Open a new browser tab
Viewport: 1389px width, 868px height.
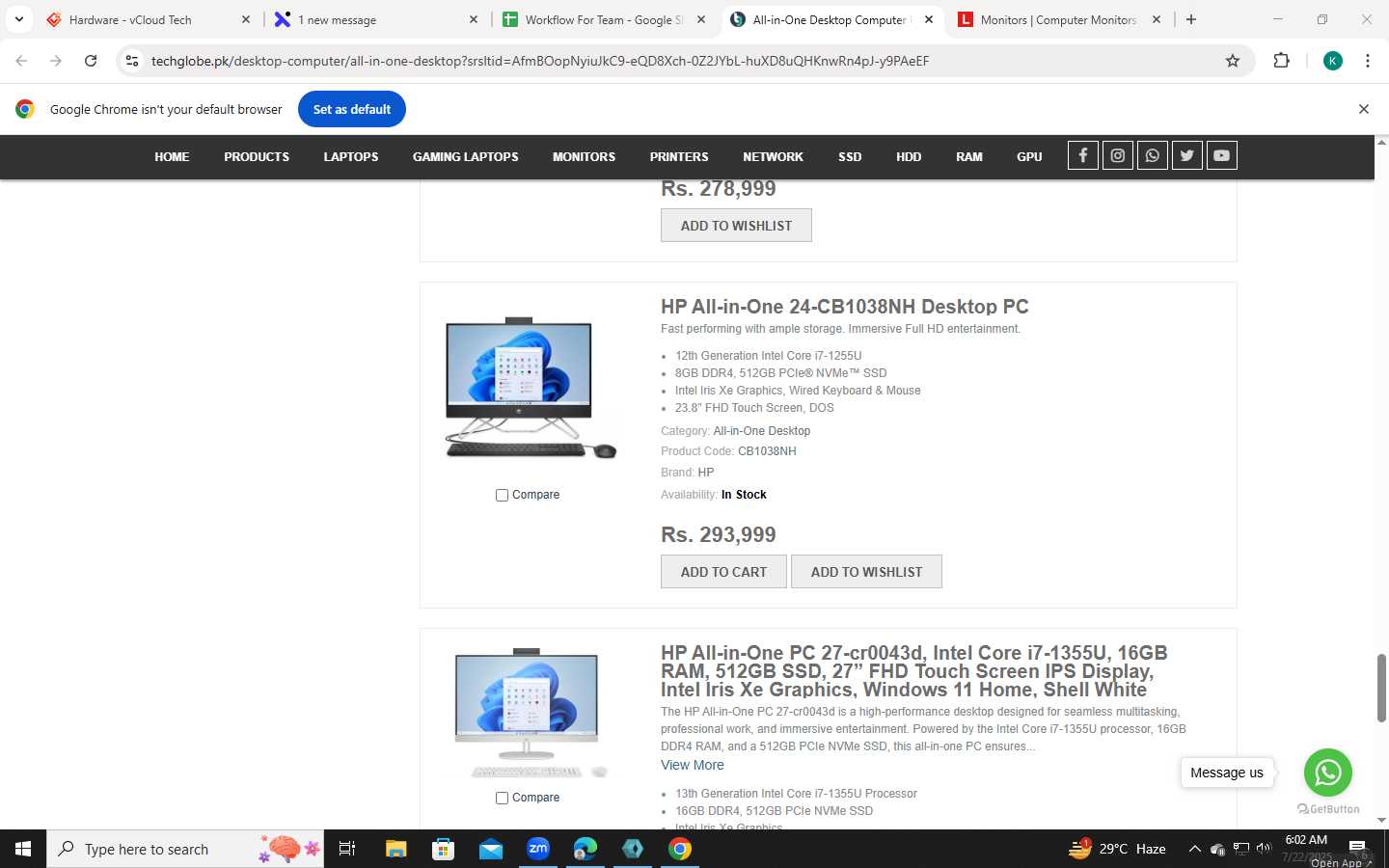pyautogui.click(x=1191, y=19)
